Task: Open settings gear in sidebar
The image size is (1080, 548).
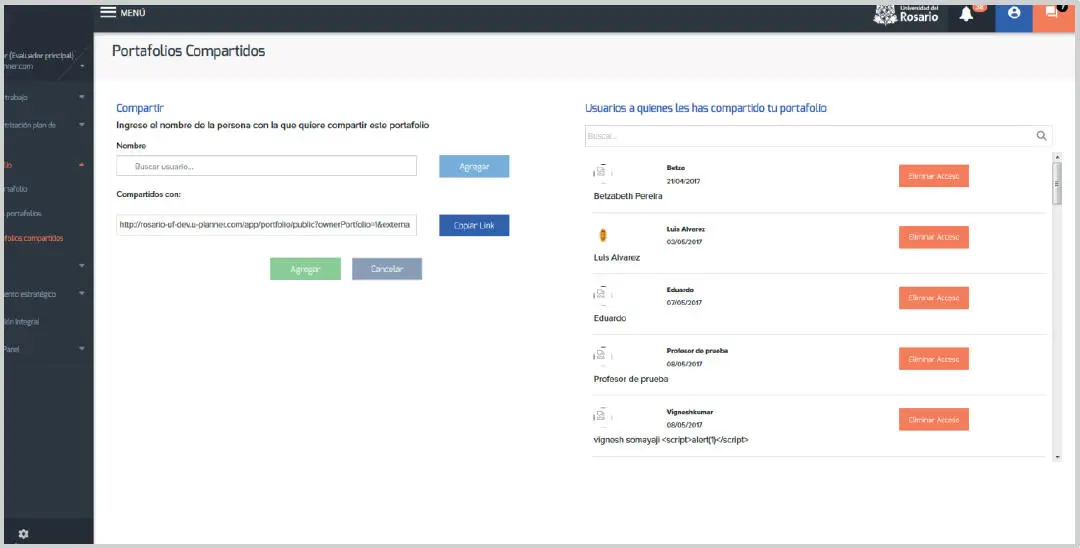Action: (24, 534)
